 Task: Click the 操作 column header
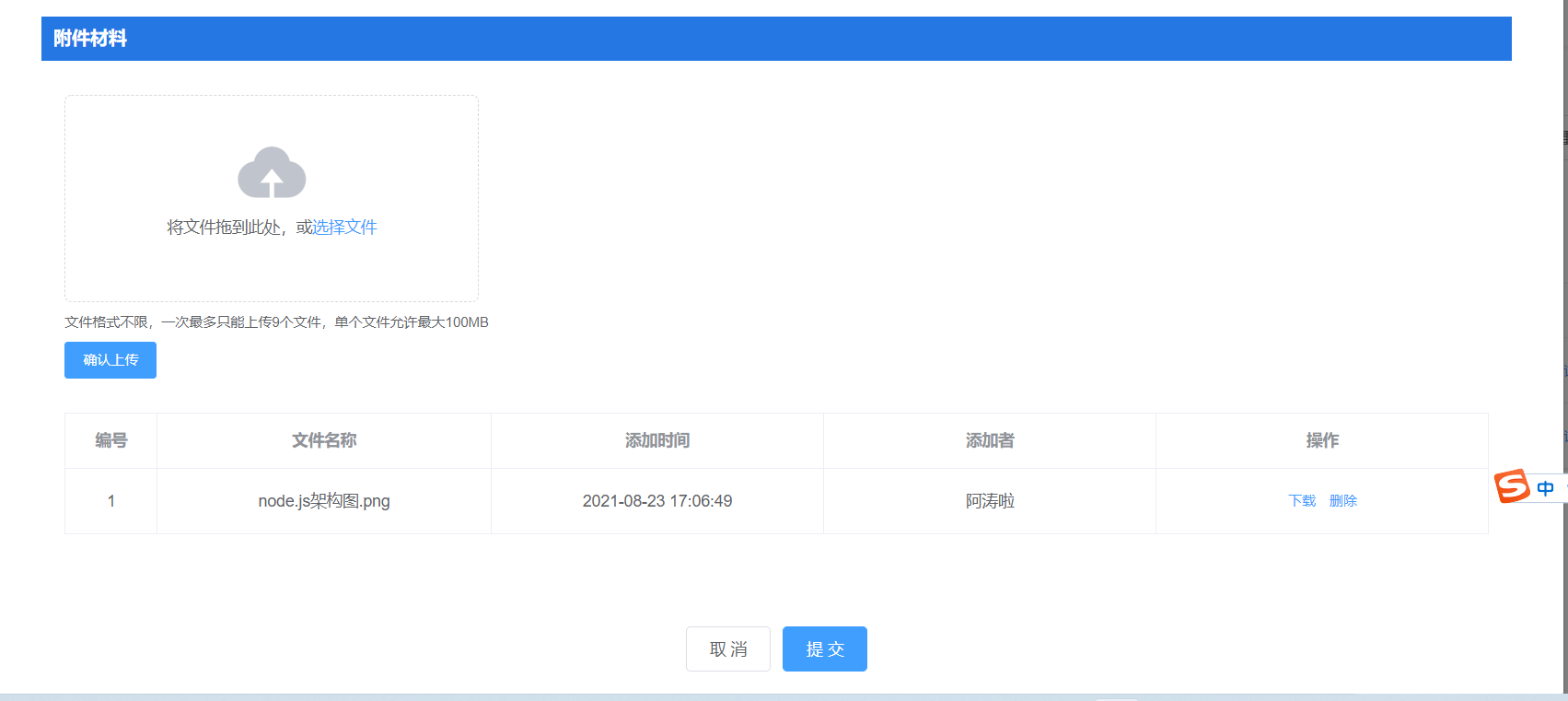1322,441
